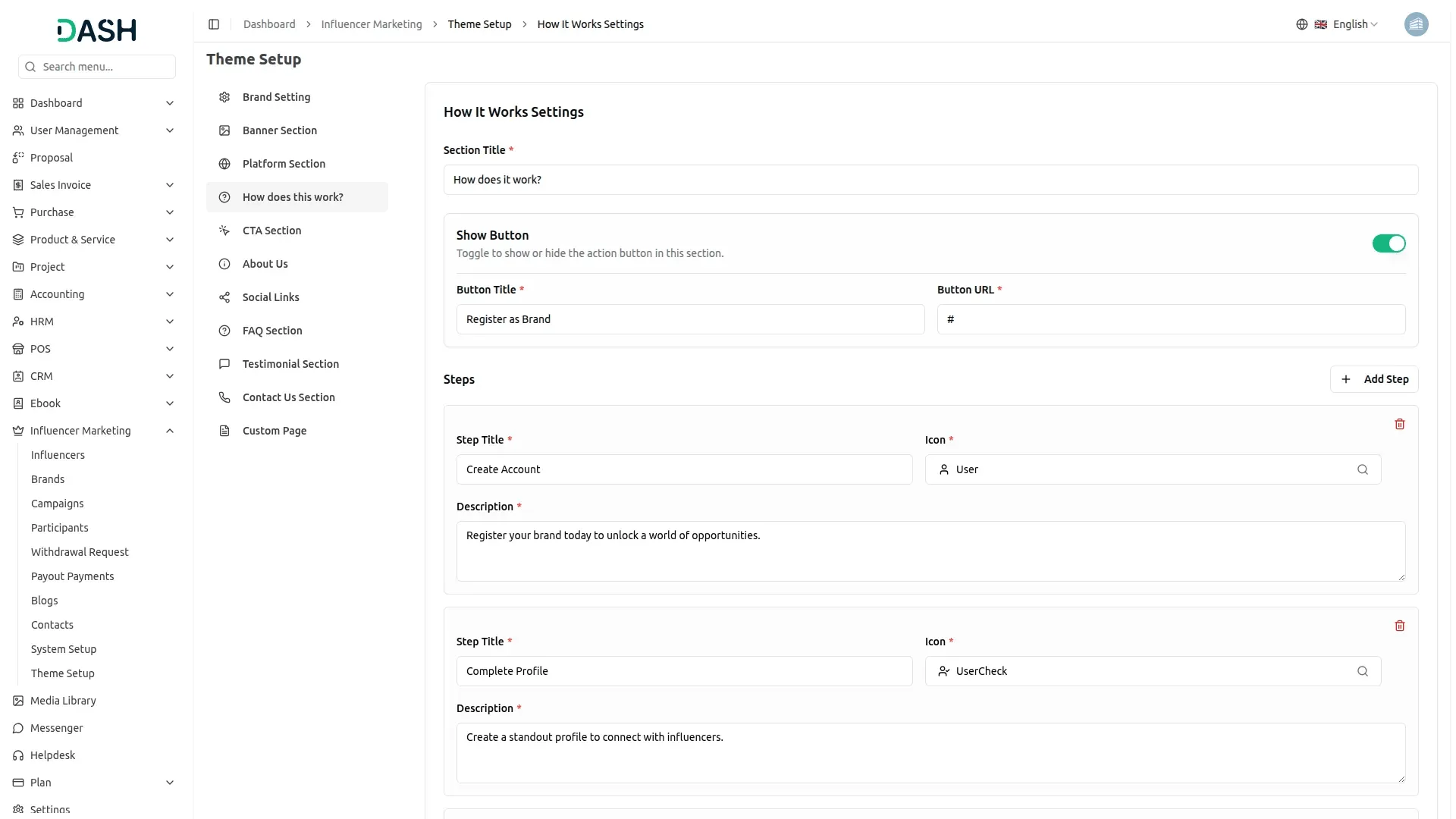The height and width of the screenshot is (819, 1456).
Task: Open the CTA Section tab
Action: [271, 231]
